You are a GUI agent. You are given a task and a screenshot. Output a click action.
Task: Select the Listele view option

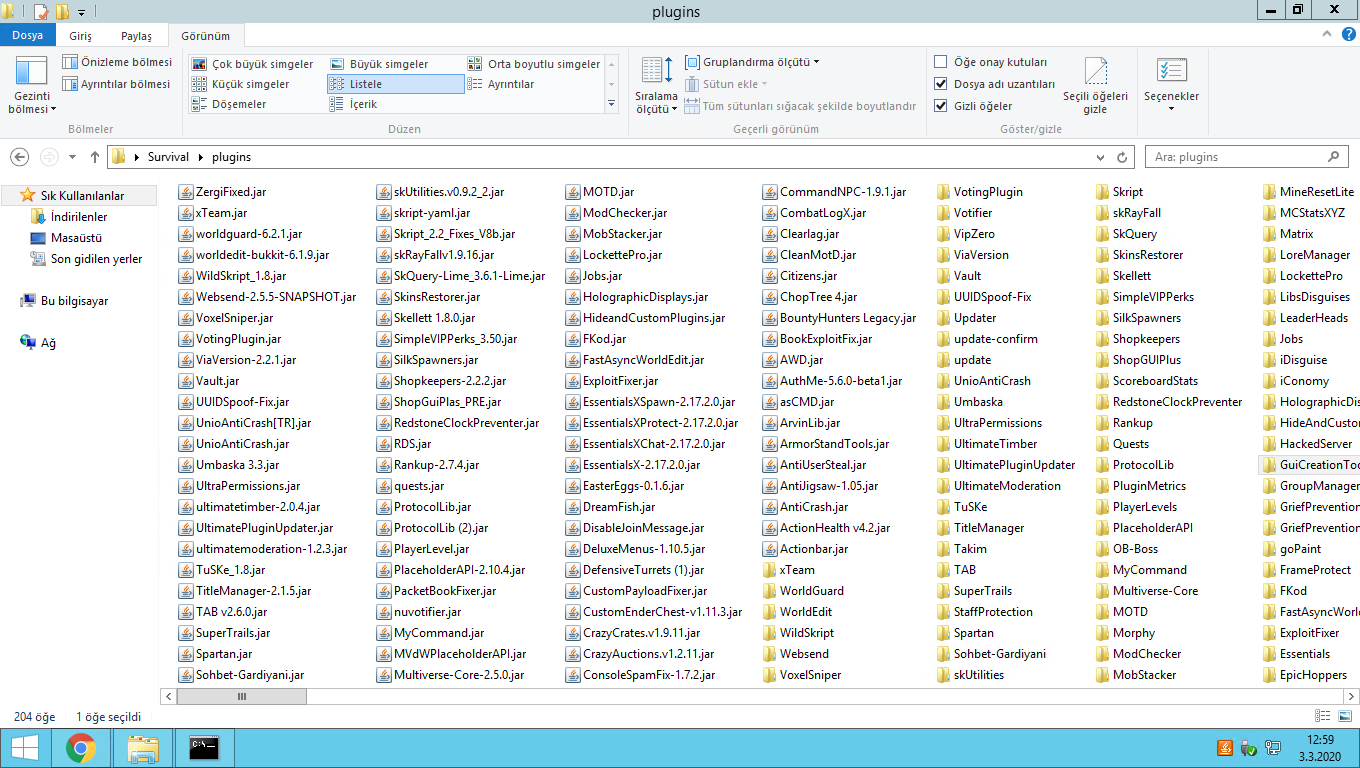pyautogui.click(x=396, y=84)
